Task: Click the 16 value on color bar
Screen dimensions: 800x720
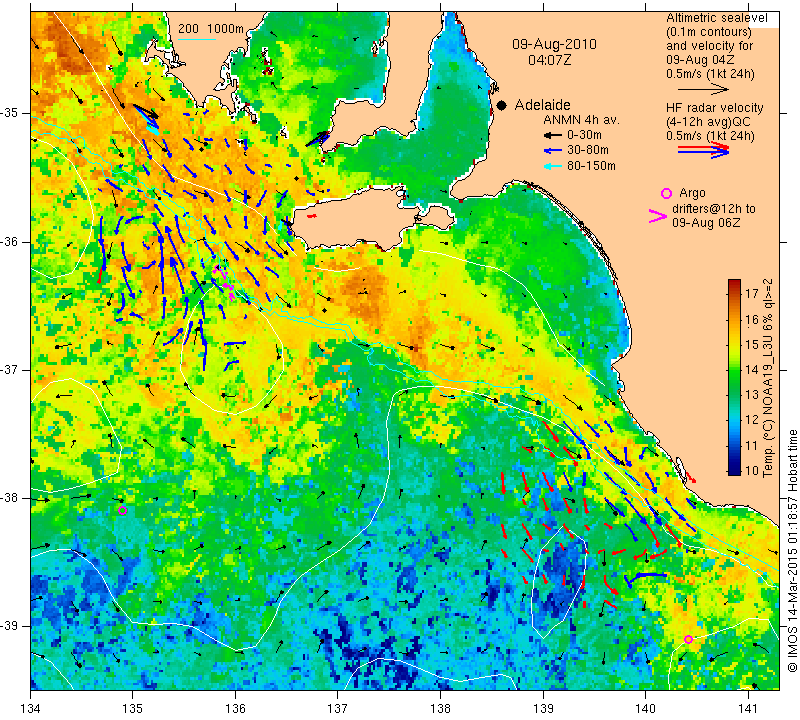Action: point(752,320)
